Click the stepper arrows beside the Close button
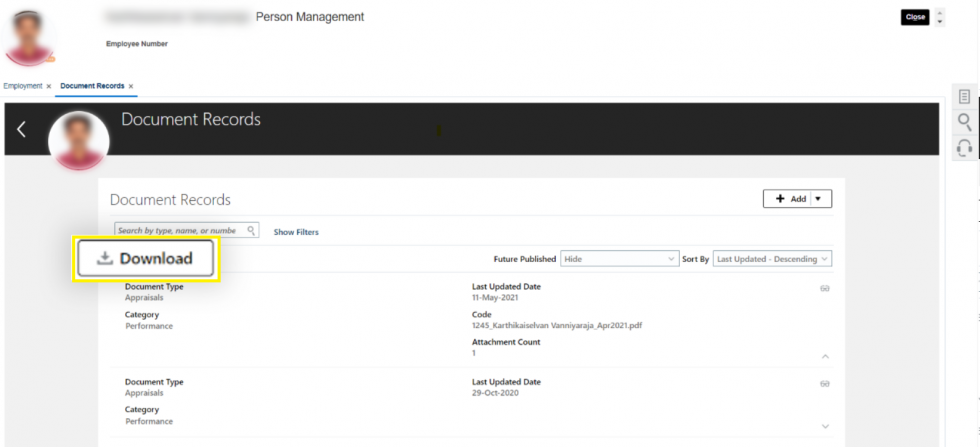The height and width of the screenshot is (447, 980). [x=939, y=17]
